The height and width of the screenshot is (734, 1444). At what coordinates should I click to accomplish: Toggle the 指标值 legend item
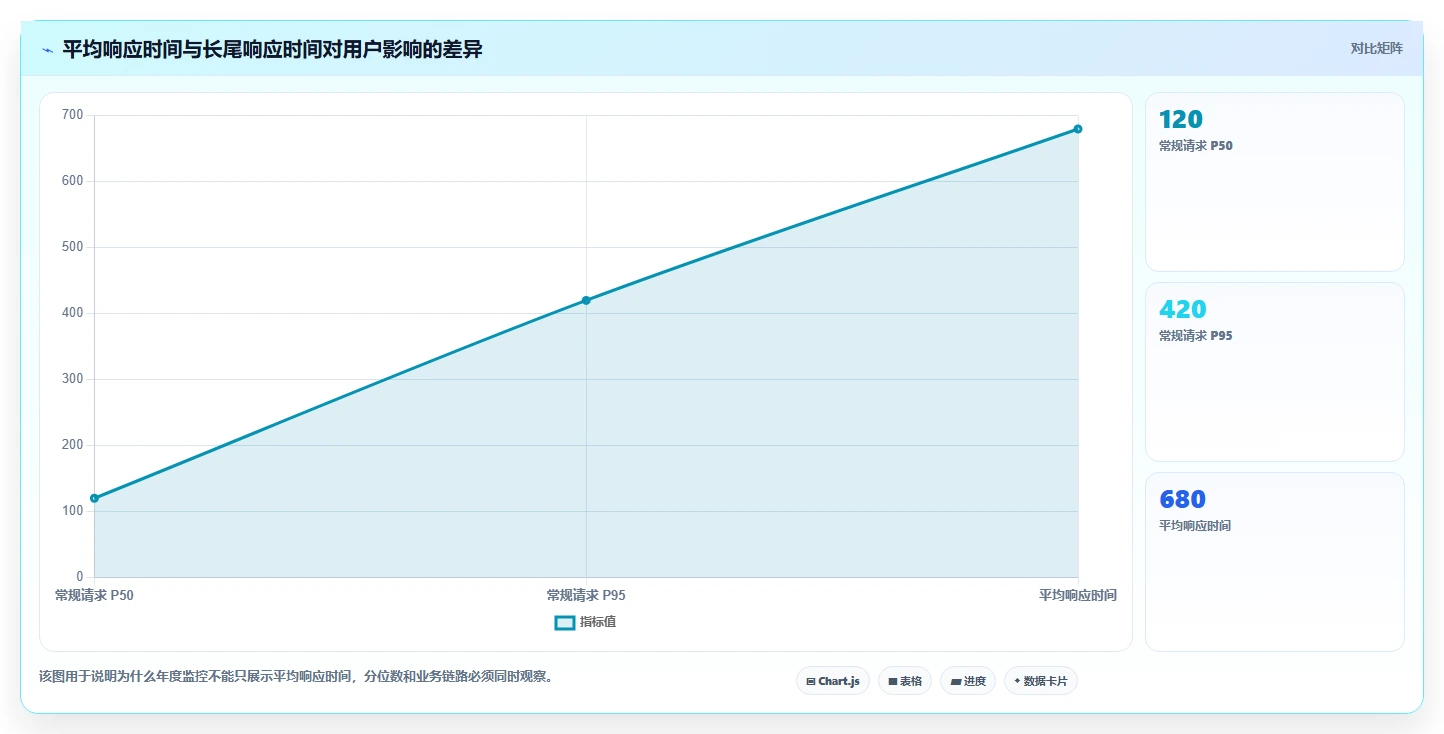[x=586, y=622]
